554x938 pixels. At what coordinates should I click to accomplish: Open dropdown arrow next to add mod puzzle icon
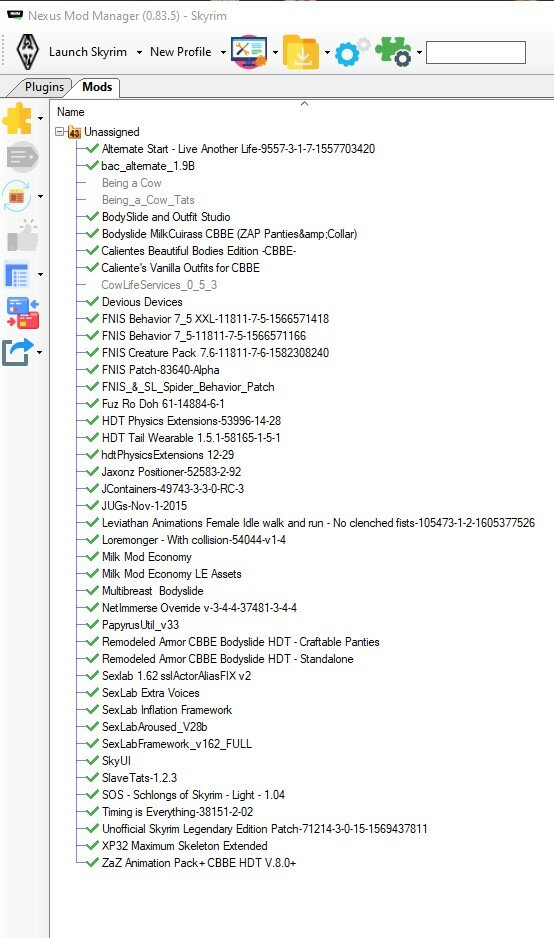click(x=40, y=118)
